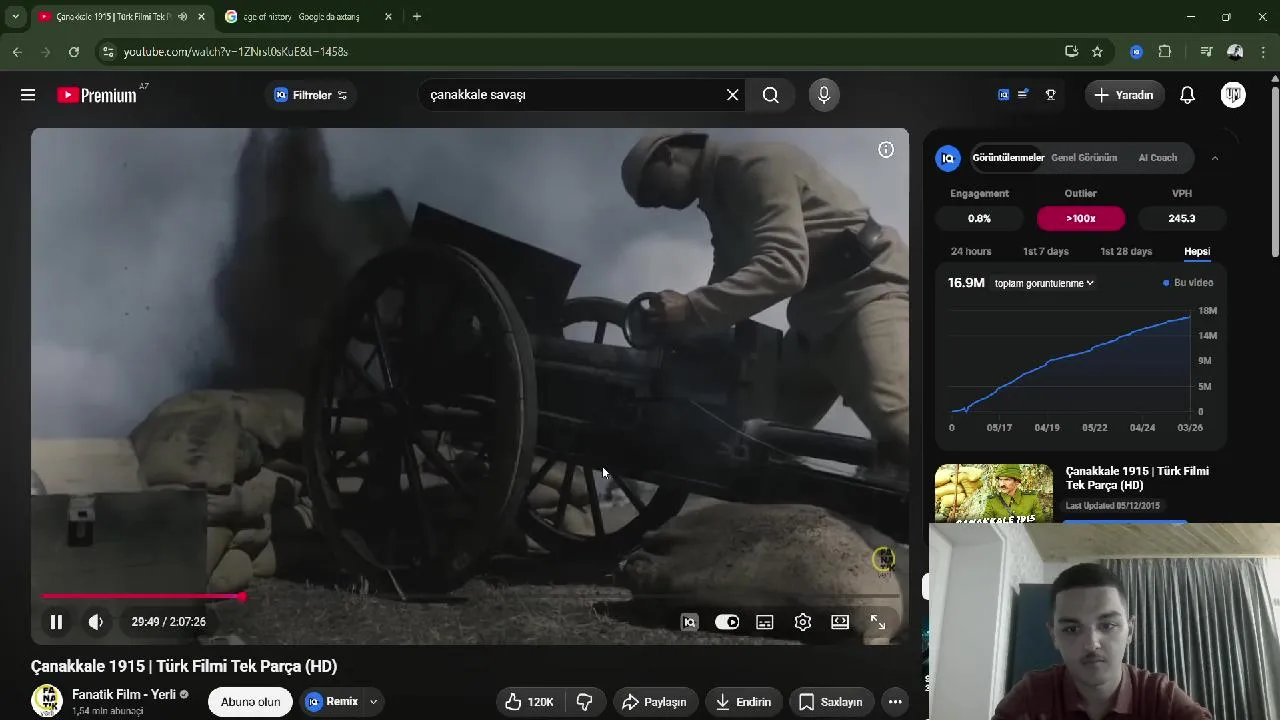Seek on the red video progress bar
Viewport: 1280px width, 720px height.
pyautogui.click(x=470, y=597)
